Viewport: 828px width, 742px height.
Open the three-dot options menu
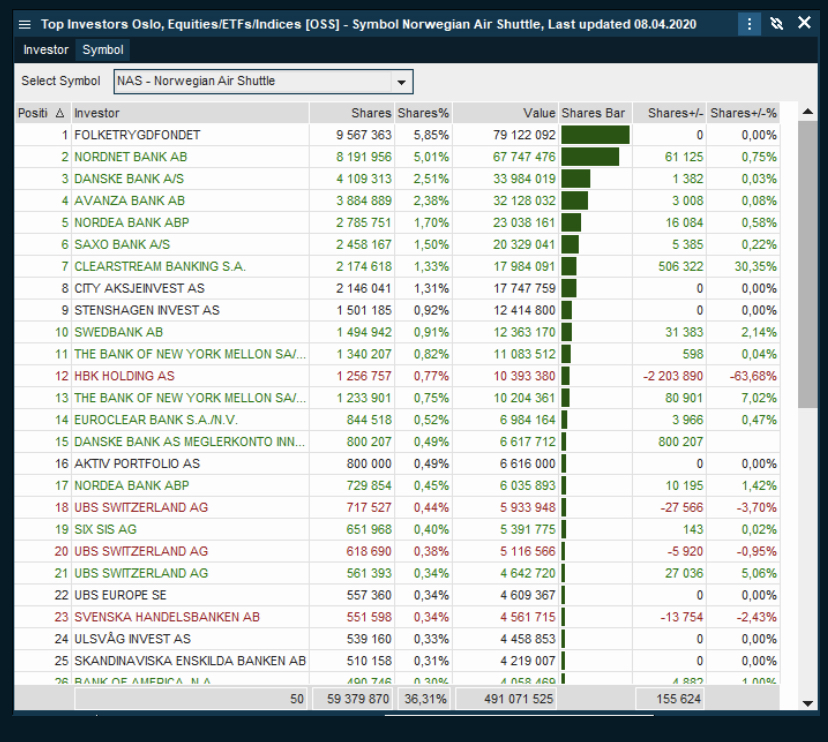[x=749, y=24]
